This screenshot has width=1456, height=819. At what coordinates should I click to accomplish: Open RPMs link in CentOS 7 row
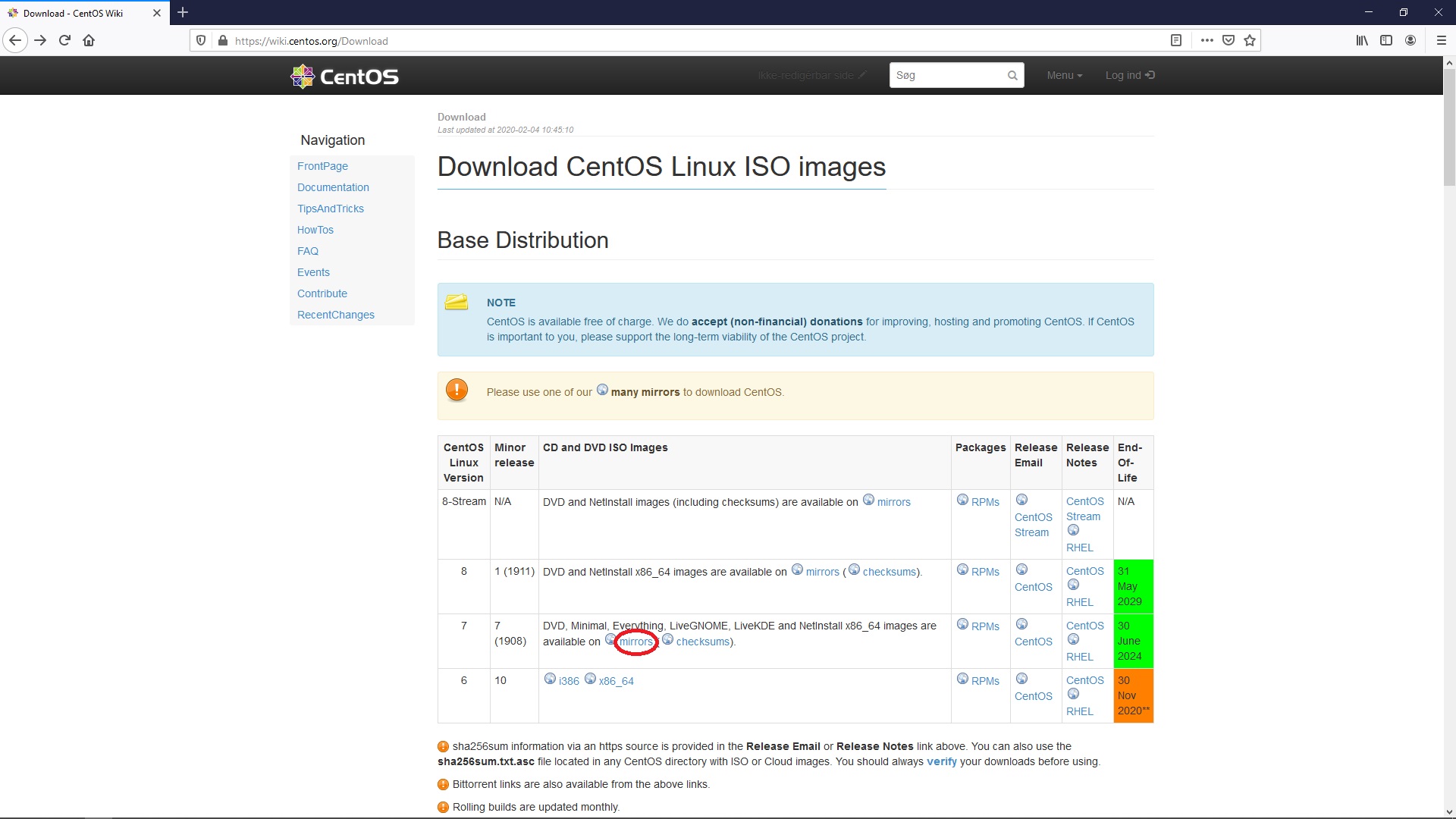pos(985,626)
